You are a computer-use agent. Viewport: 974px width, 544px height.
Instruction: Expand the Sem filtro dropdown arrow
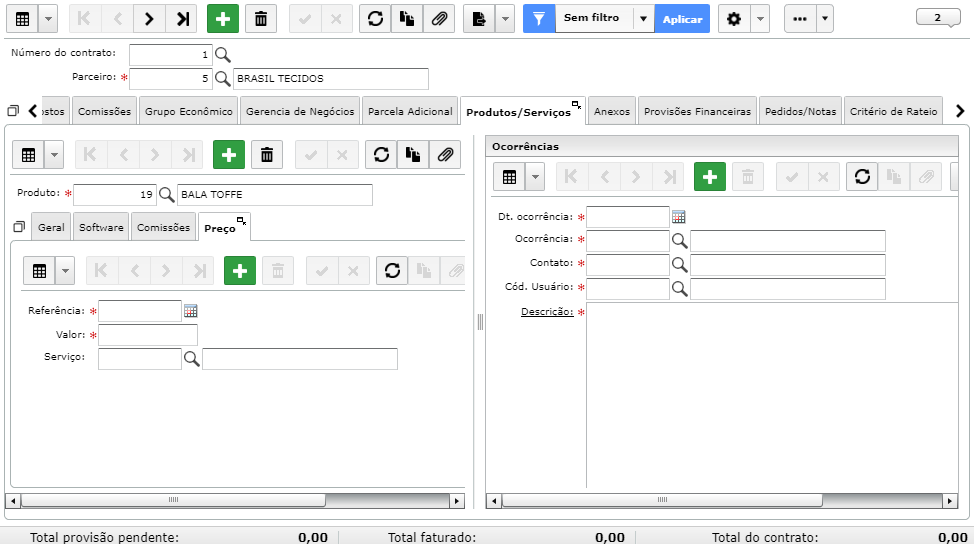[x=644, y=19]
